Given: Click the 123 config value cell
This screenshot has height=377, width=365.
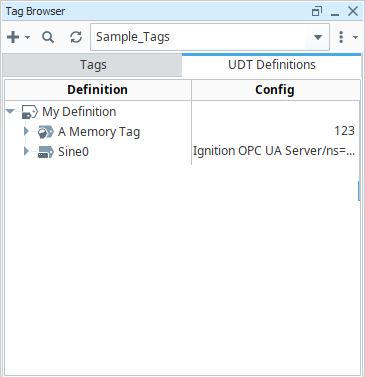Looking at the screenshot, I should point(275,131).
